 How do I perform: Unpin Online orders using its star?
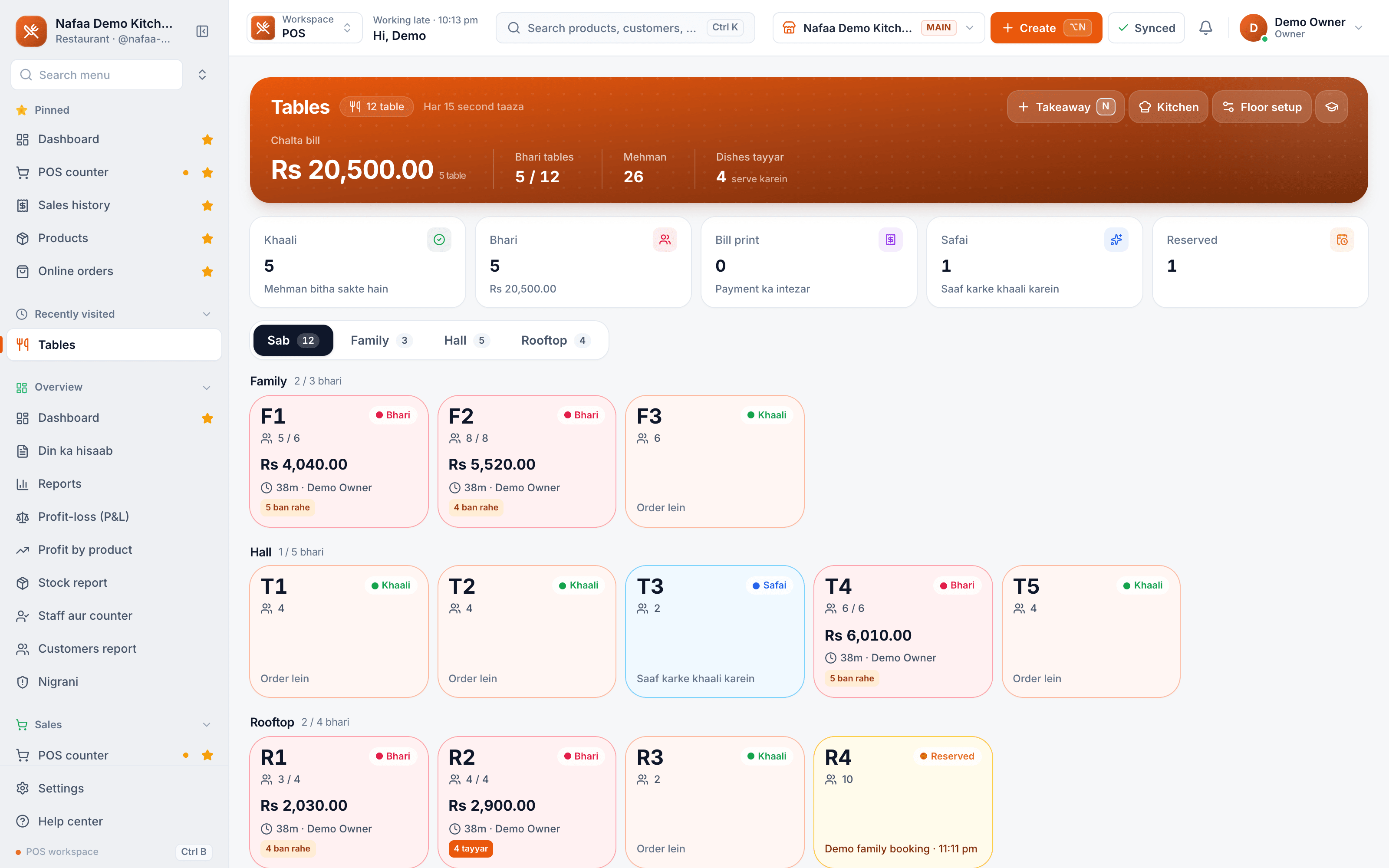208,272
